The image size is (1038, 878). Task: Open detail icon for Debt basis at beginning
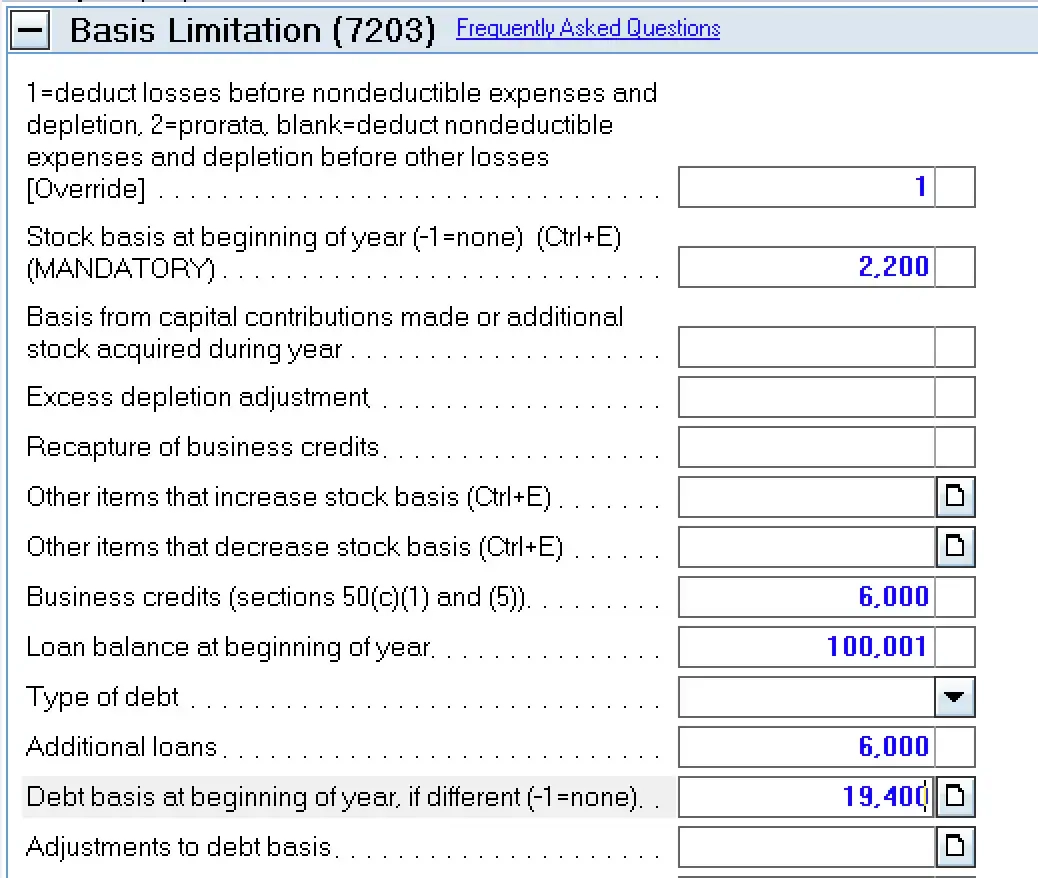point(955,797)
